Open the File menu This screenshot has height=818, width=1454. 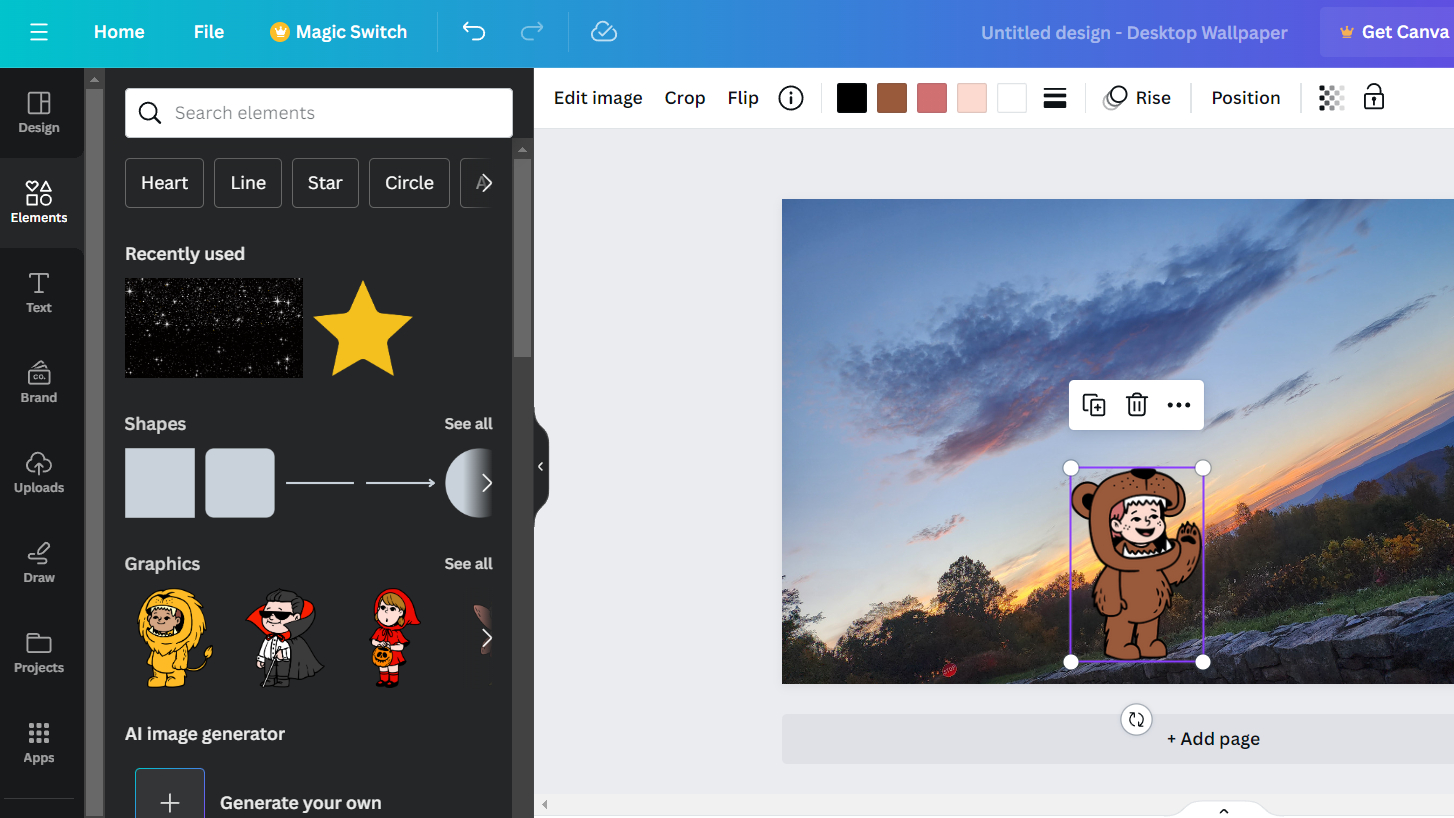tap(209, 32)
